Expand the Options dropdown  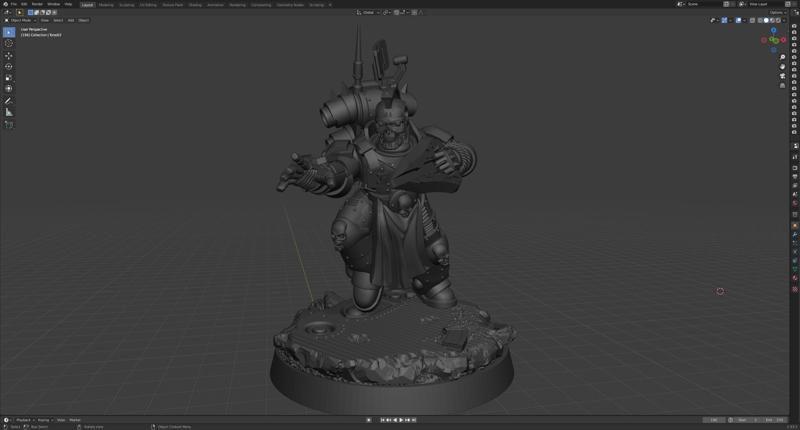[x=778, y=12]
